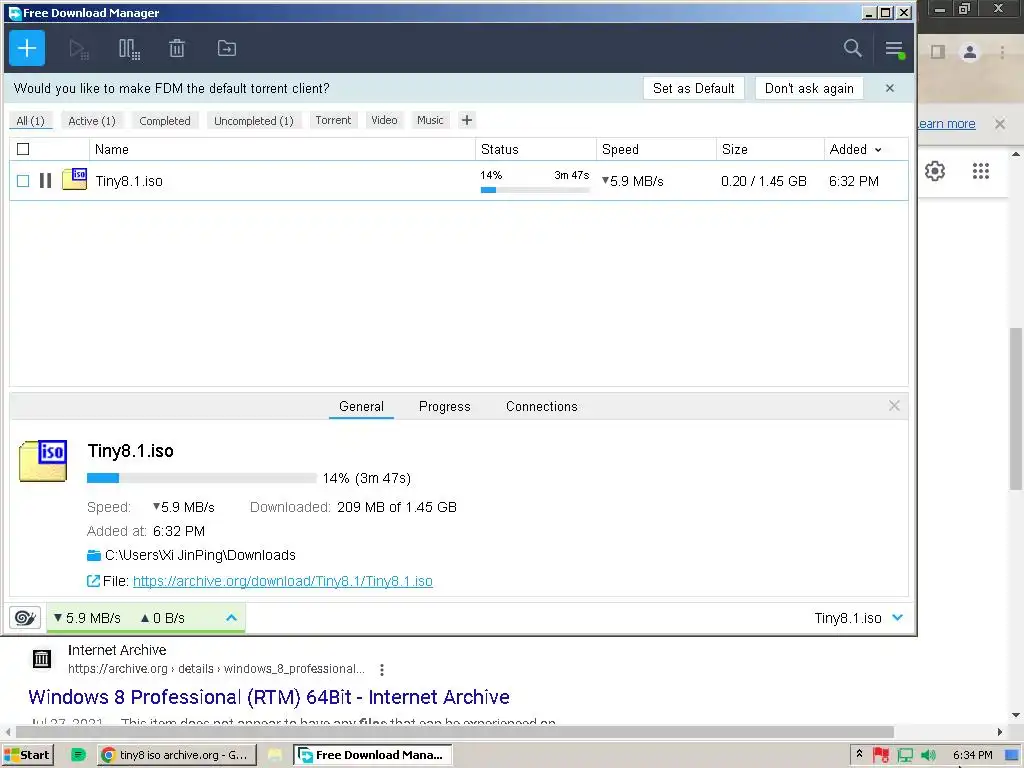
Task: Click the Start selected downloads toolbar icon
Action: tap(78, 49)
